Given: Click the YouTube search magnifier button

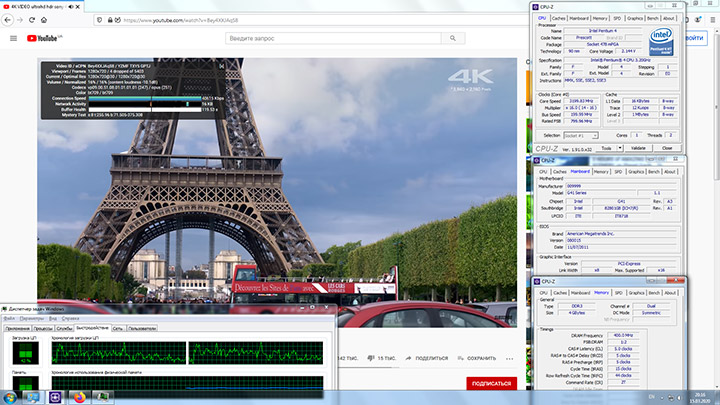Looking at the screenshot, I should (453, 38).
